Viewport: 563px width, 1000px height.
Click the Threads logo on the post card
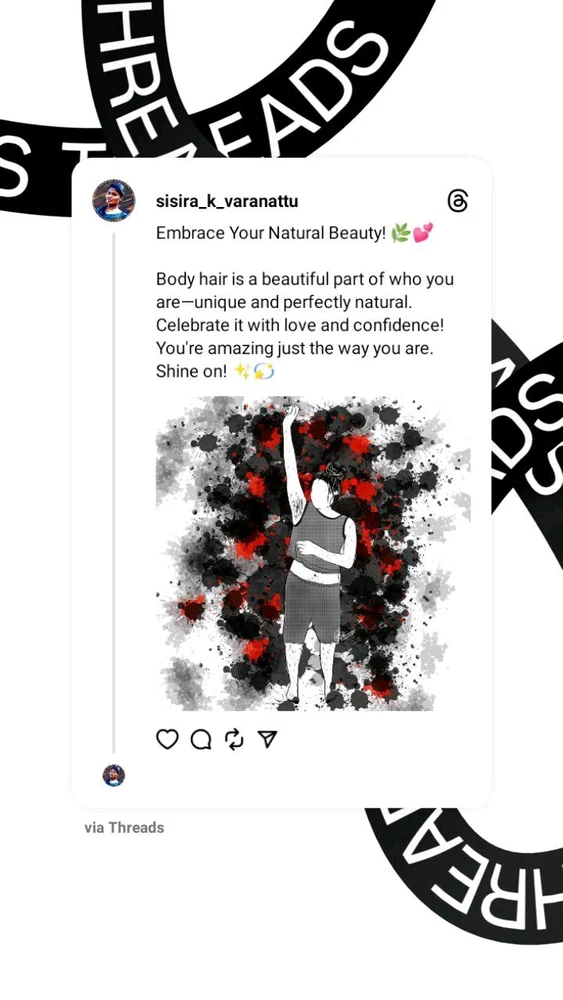point(458,202)
